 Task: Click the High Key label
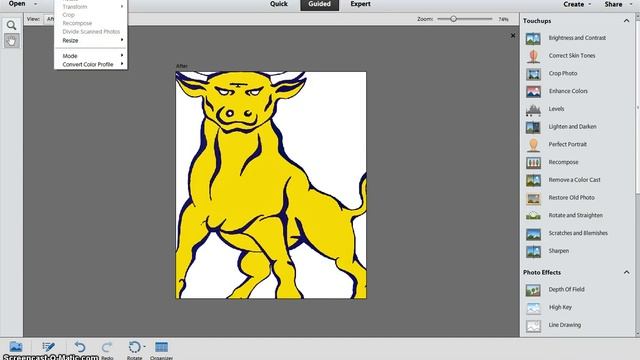click(x=560, y=307)
